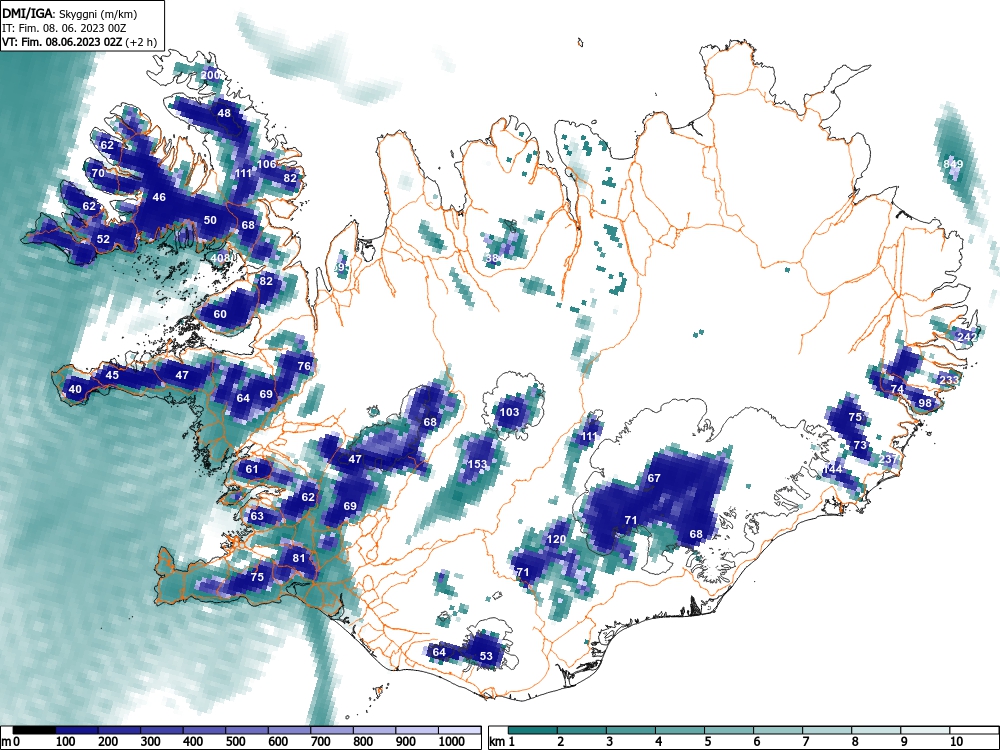The width and height of the screenshot is (1000, 750).
Task: Click the visibility value '46' on the map
Action: pyautogui.click(x=159, y=197)
